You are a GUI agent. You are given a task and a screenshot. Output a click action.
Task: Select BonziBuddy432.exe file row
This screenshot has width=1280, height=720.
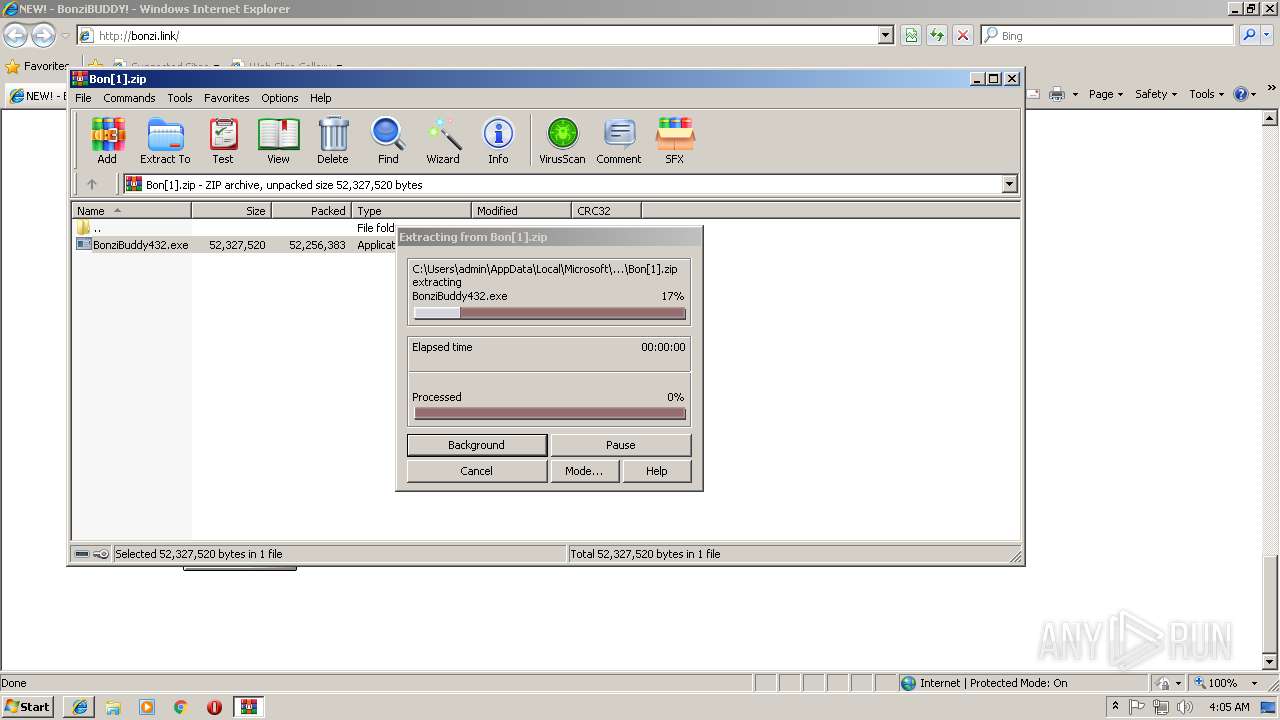click(x=235, y=245)
